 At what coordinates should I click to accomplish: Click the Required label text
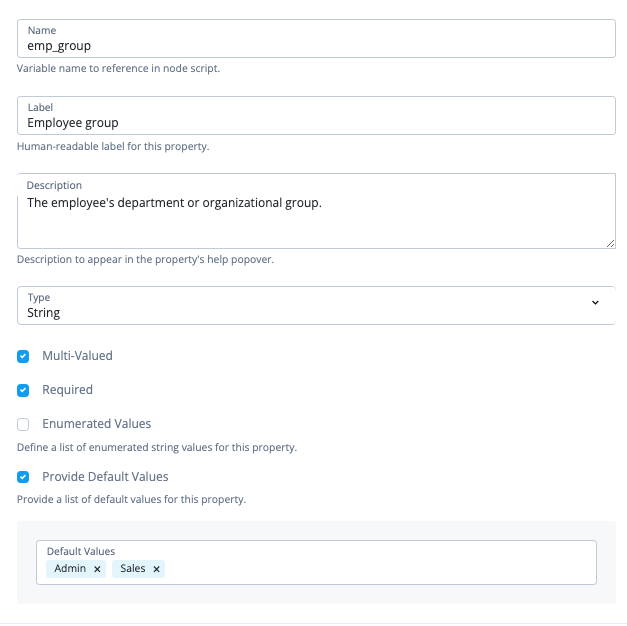[67, 390]
